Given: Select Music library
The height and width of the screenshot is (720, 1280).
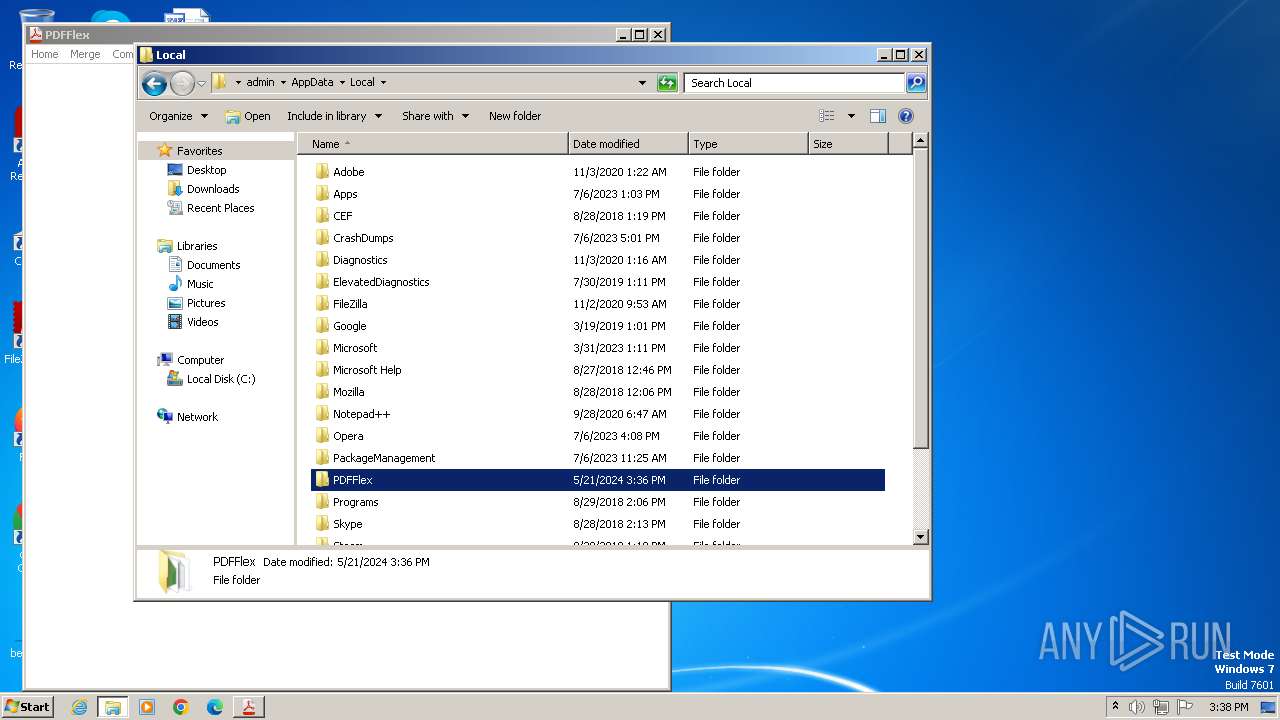Looking at the screenshot, I should pyautogui.click(x=200, y=284).
